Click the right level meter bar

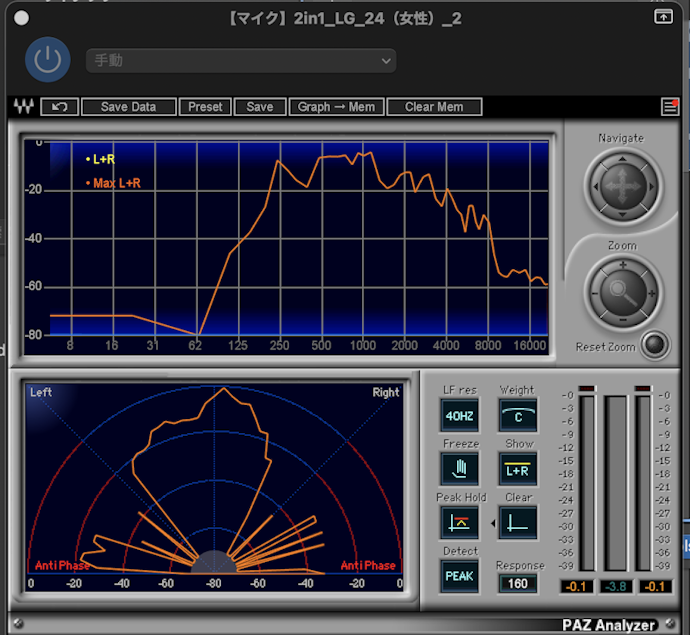click(x=643, y=483)
